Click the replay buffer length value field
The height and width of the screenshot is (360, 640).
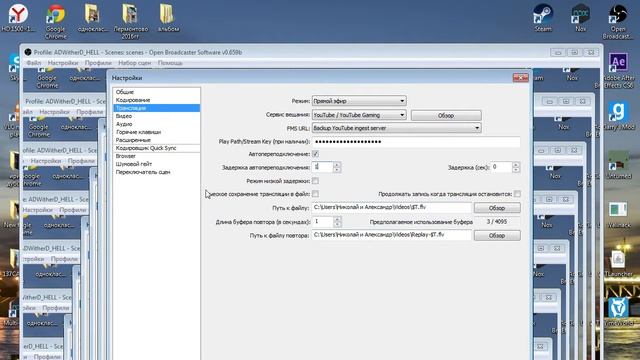[x=323, y=222]
